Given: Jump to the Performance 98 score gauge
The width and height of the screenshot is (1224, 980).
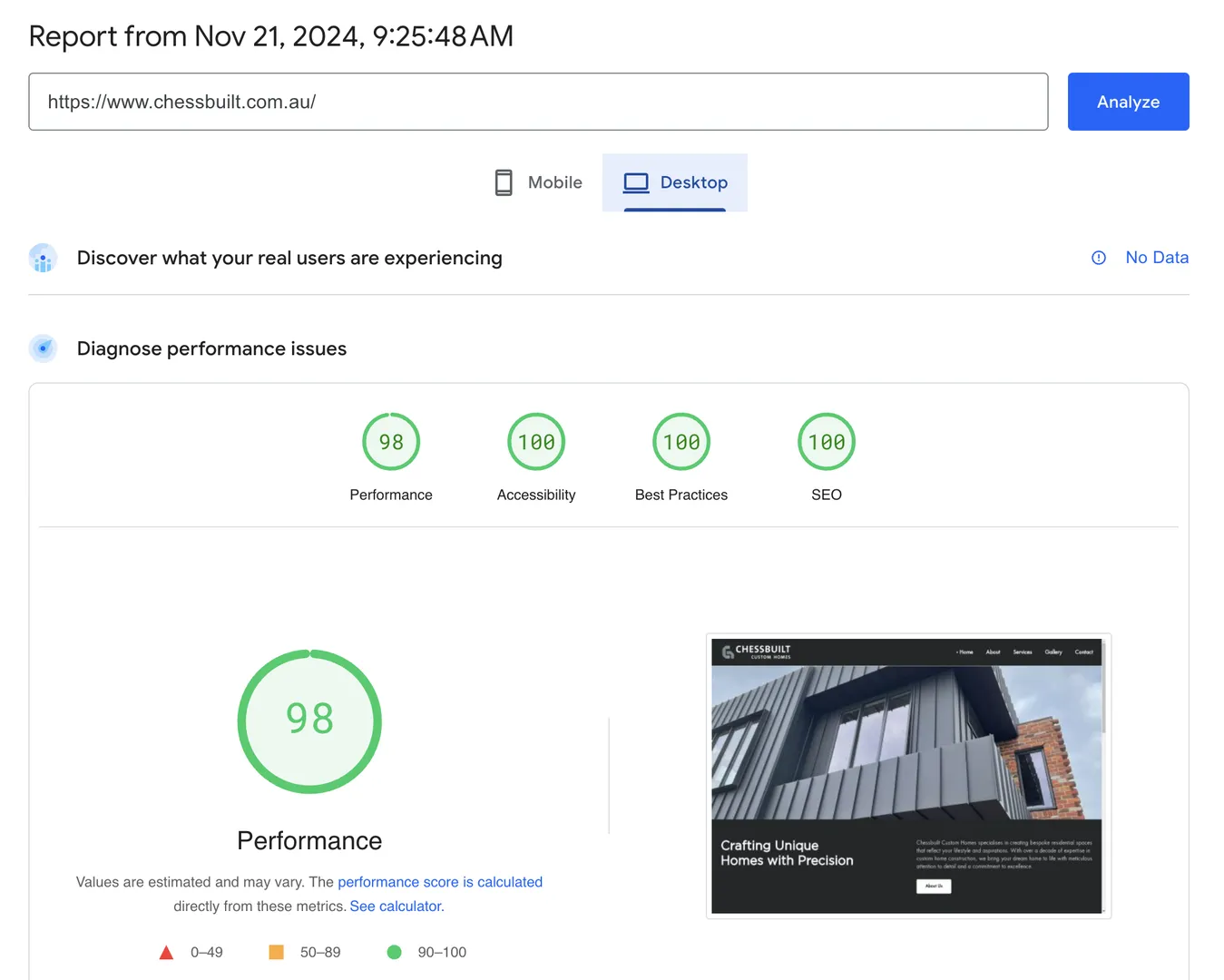Looking at the screenshot, I should [391, 442].
